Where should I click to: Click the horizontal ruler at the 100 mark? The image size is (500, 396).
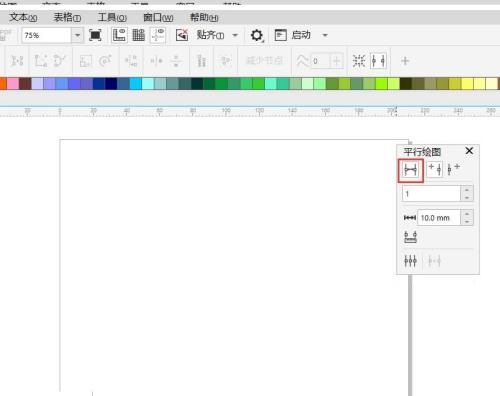coord(226,111)
